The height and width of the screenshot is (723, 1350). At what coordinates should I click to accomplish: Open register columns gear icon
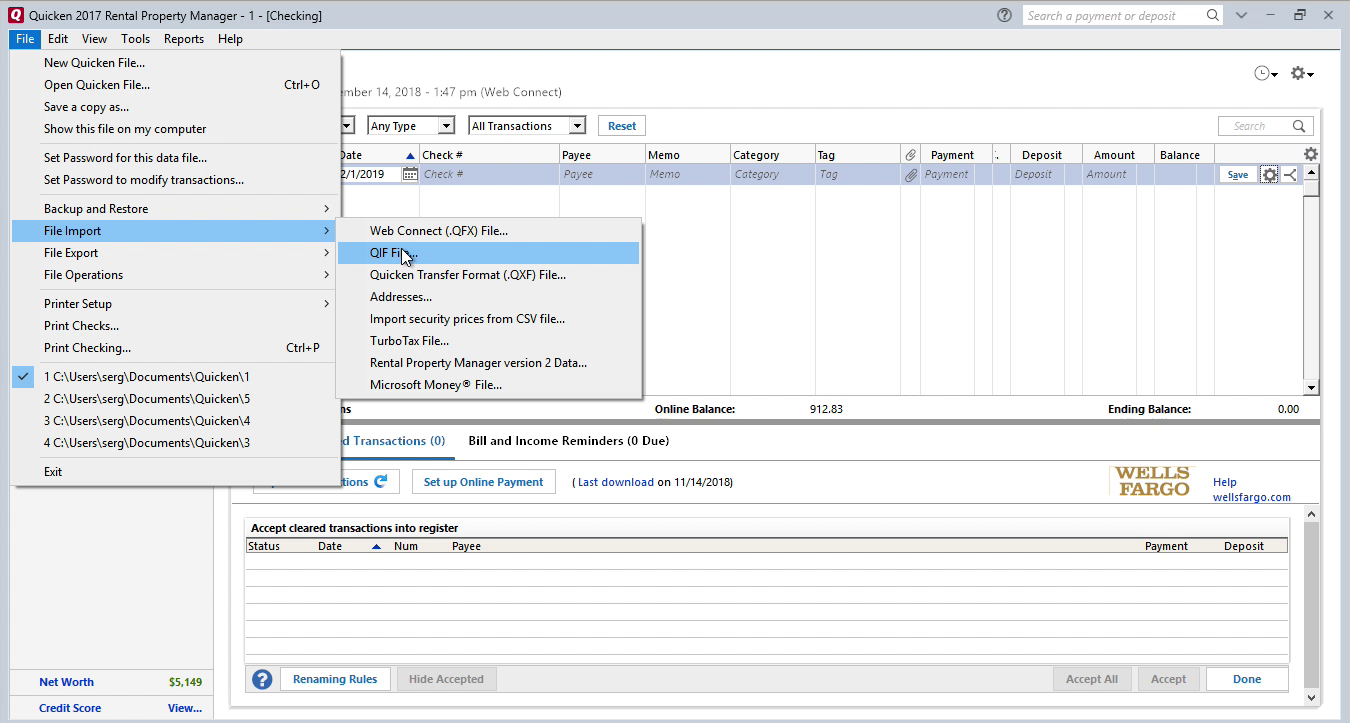pyautogui.click(x=1311, y=154)
